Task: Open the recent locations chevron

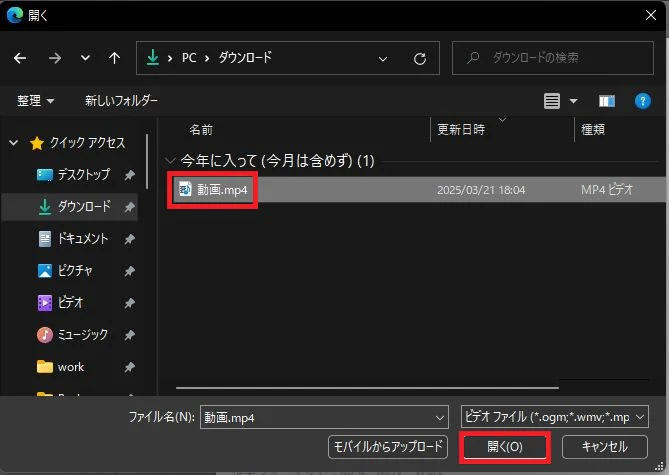Action: 85,58
